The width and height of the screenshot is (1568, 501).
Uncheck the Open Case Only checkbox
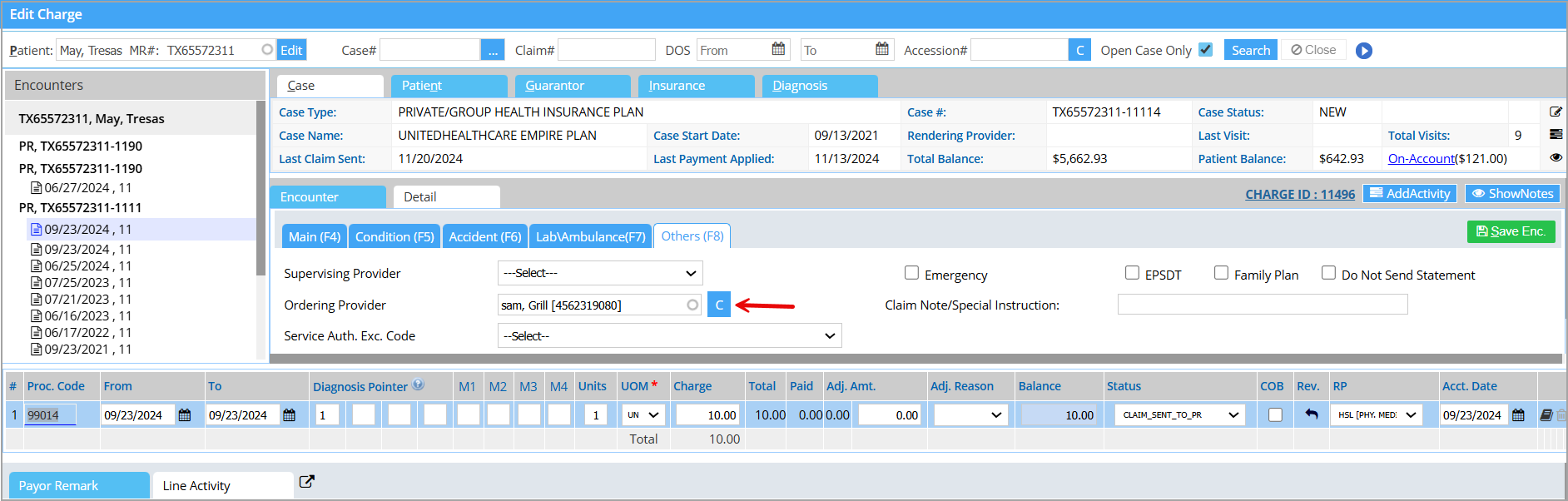(1205, 50)
